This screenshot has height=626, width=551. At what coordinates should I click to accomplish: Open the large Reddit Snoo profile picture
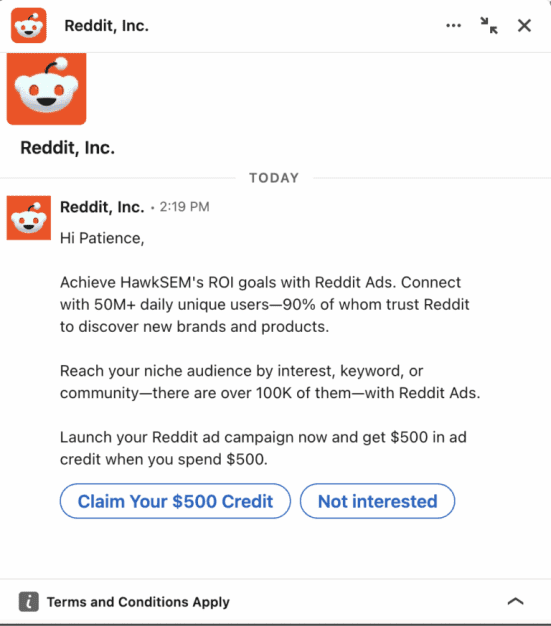[x=46, y=89]
